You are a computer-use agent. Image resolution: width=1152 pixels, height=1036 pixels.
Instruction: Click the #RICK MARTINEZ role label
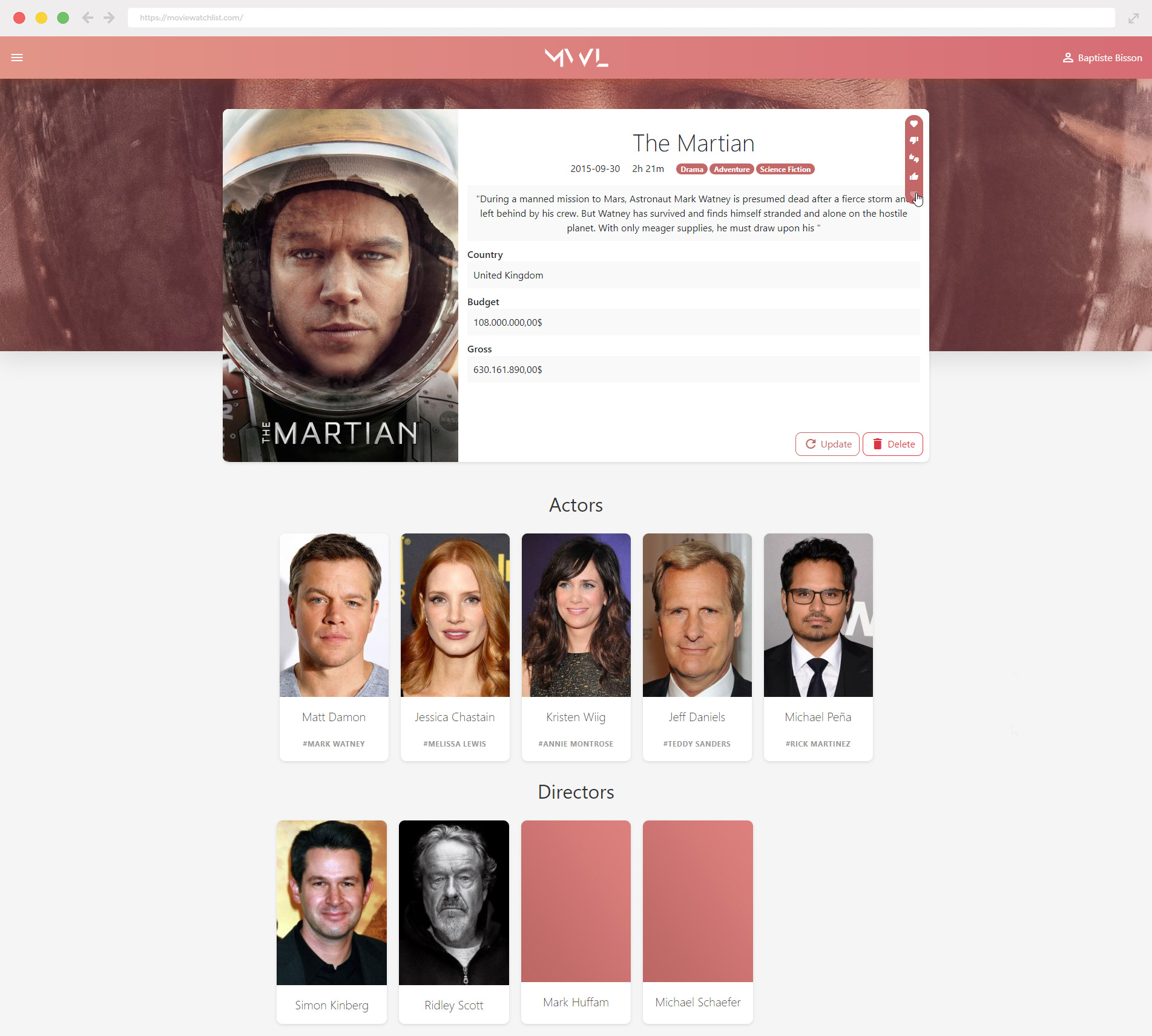pyautogui.click(x=818, y=744)
